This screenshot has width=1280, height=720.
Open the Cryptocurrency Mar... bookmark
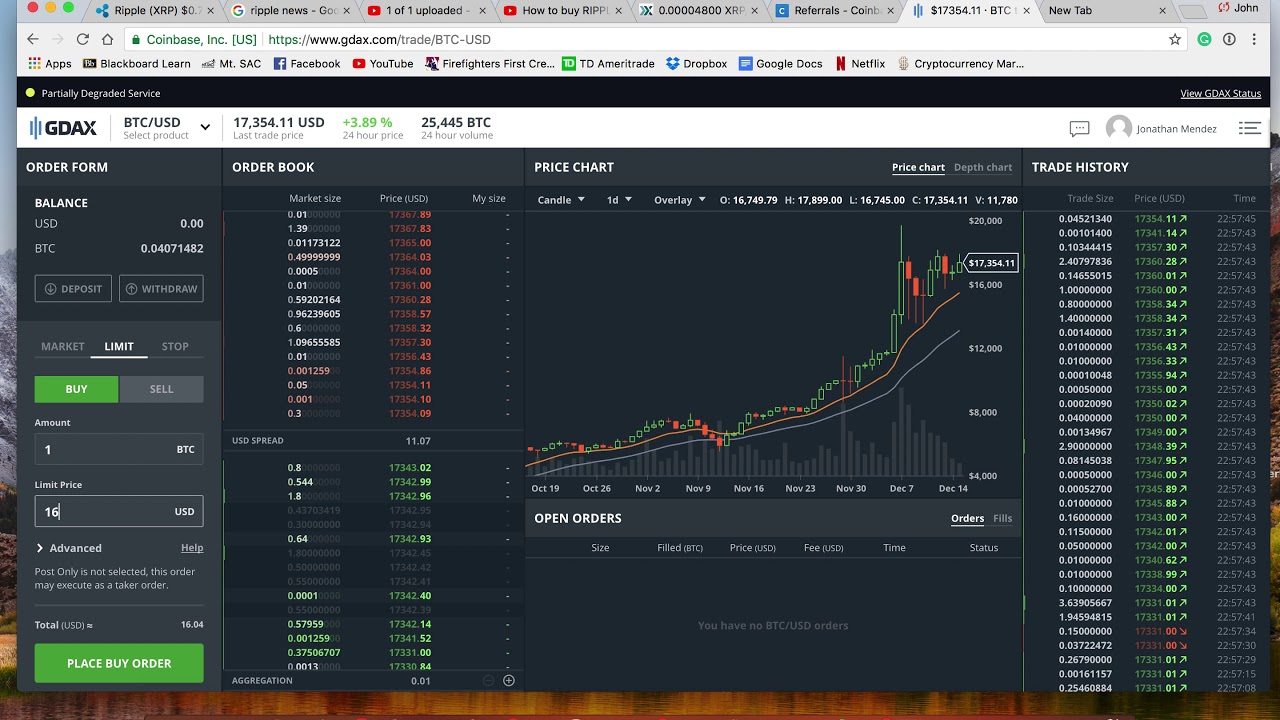(x=960, y=63)
